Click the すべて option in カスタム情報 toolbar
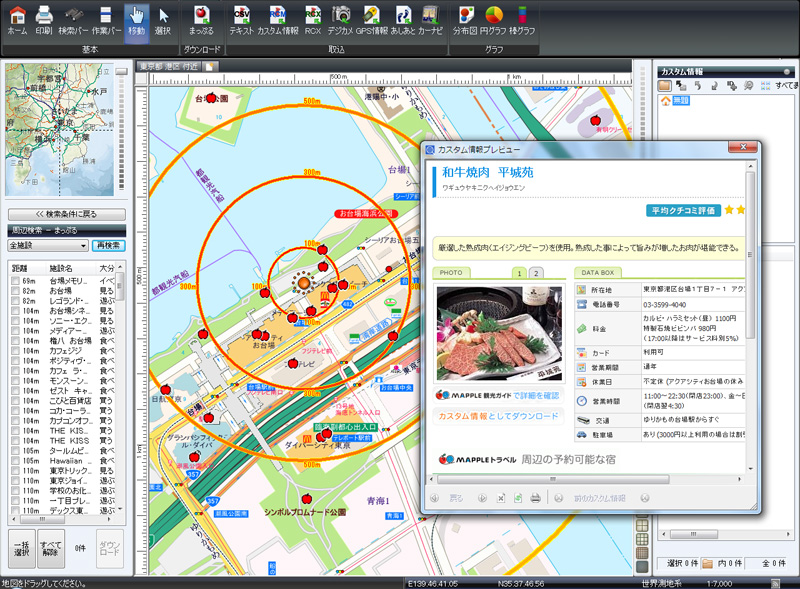Image resolution: width=800 pixels, height=589 pixels. tap(785, 86)
